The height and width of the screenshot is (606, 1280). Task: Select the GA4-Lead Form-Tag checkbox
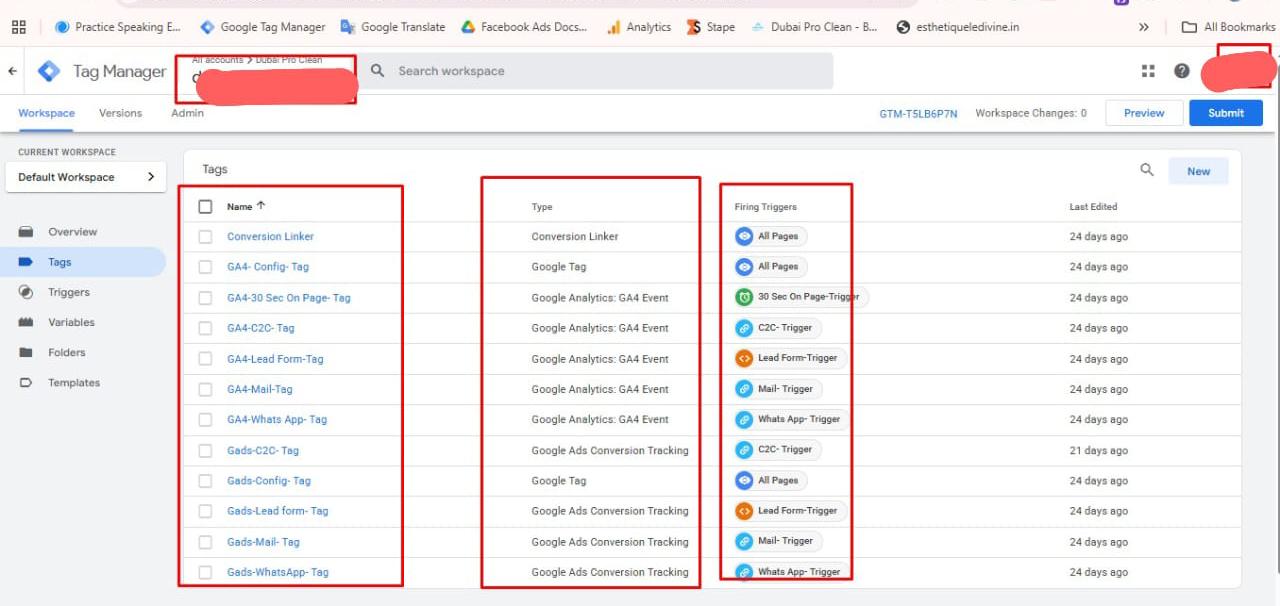coord(205,359)
